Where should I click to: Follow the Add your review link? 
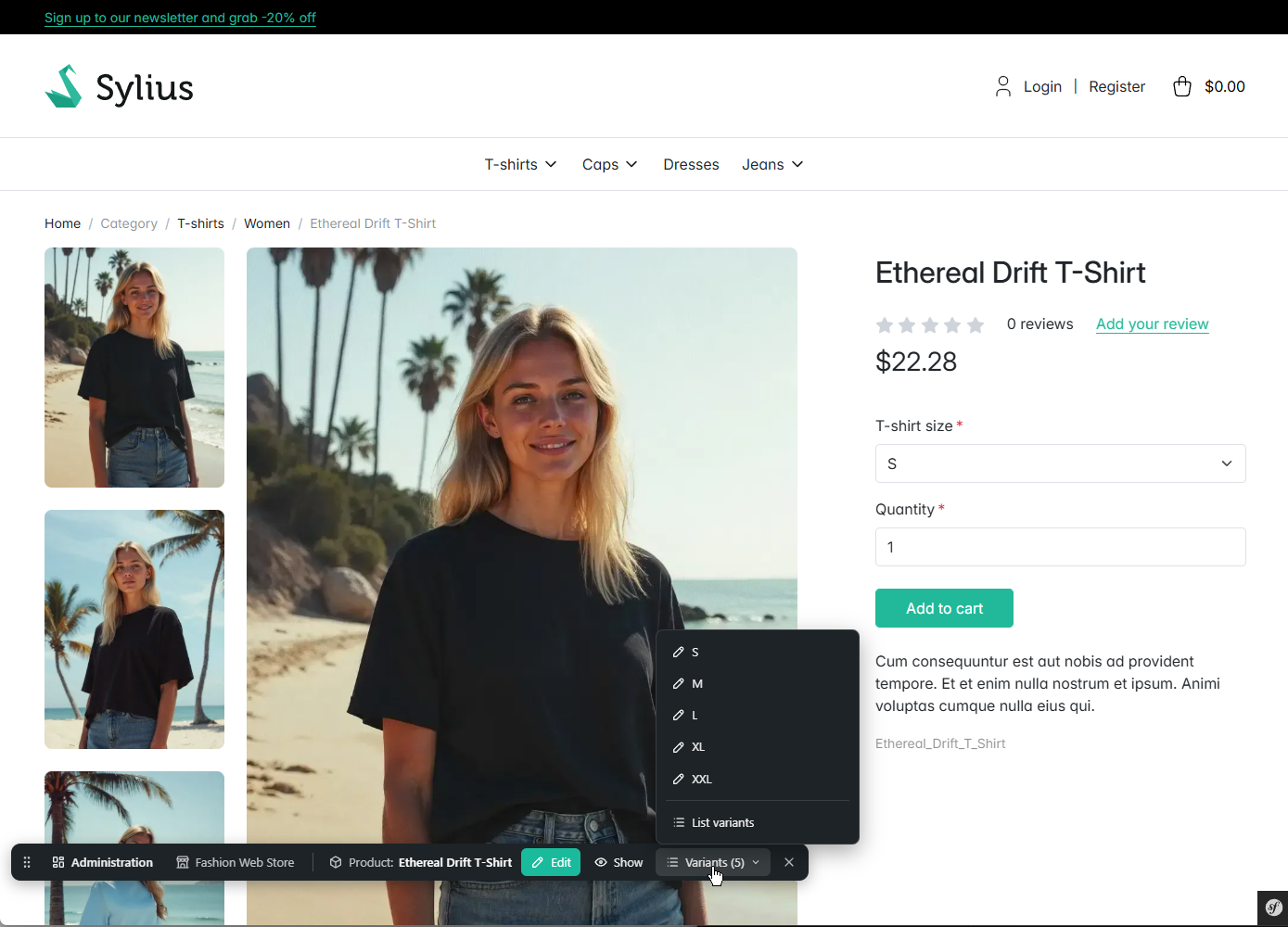pyautogui.click(x=1152, y=324)
